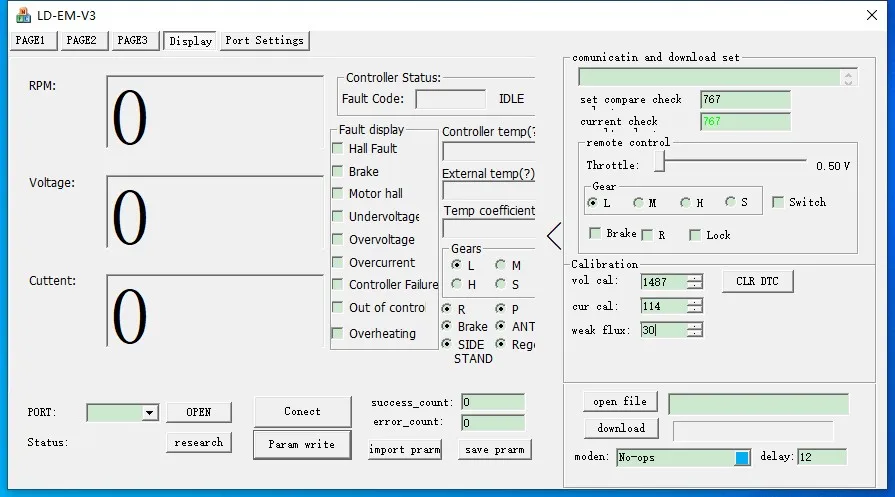
Task: Click the save prarm button
Action: [494, 450]
